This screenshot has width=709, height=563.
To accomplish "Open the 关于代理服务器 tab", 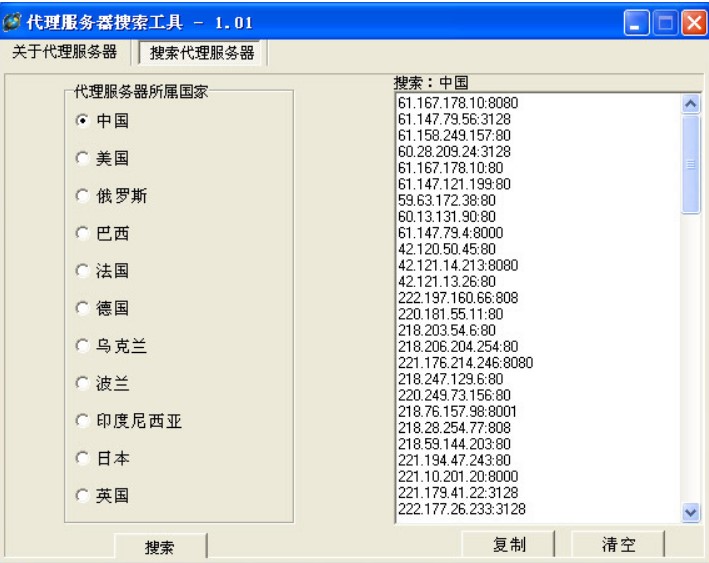I will tap(65, 52).
